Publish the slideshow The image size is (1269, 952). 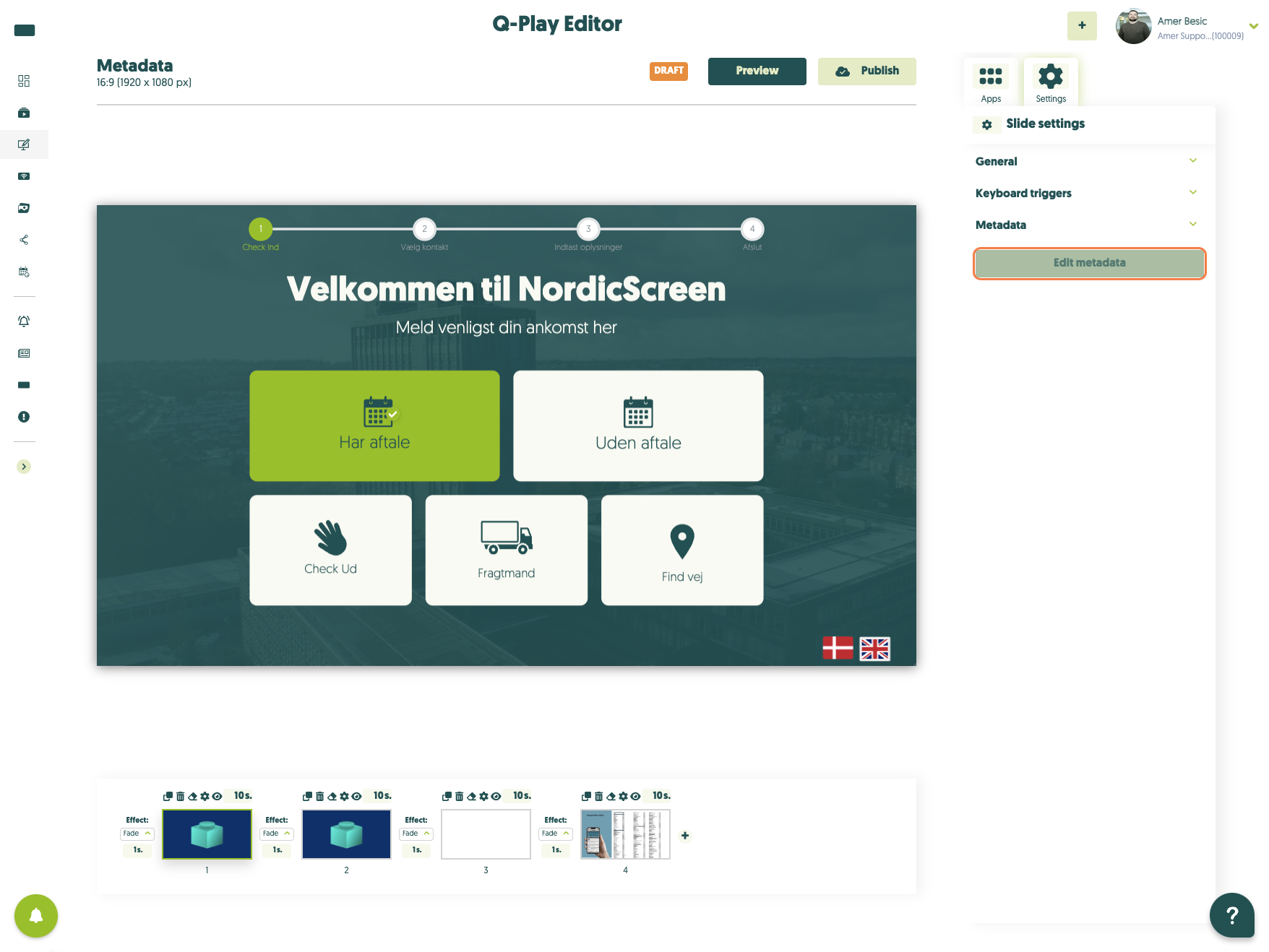(x=866, y=71)
